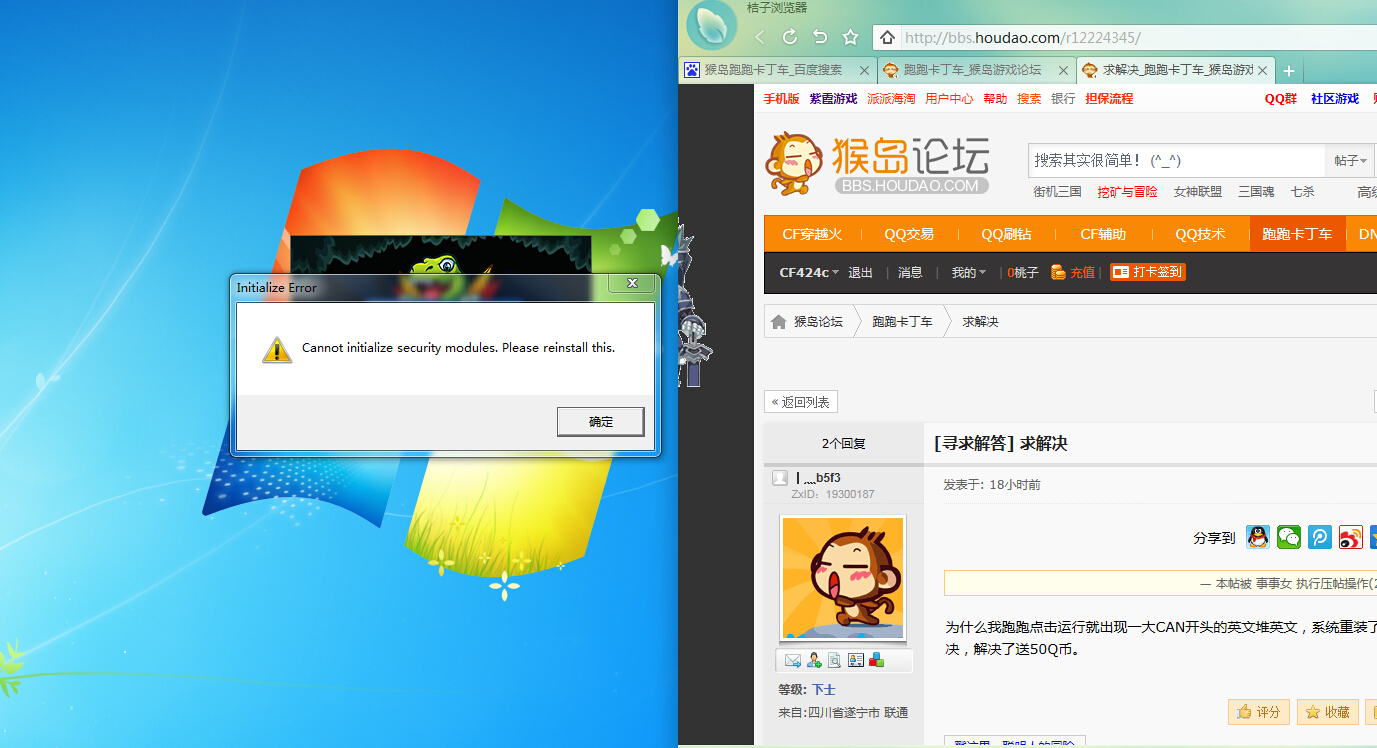Open the poster's monkey avatar image
Screen dimensions: 1377x748
tap(843, 578)
